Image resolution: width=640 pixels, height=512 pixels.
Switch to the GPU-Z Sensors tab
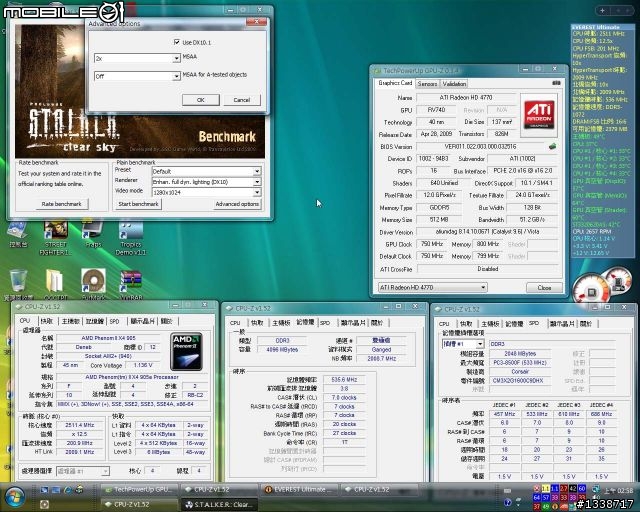(427, 84)
